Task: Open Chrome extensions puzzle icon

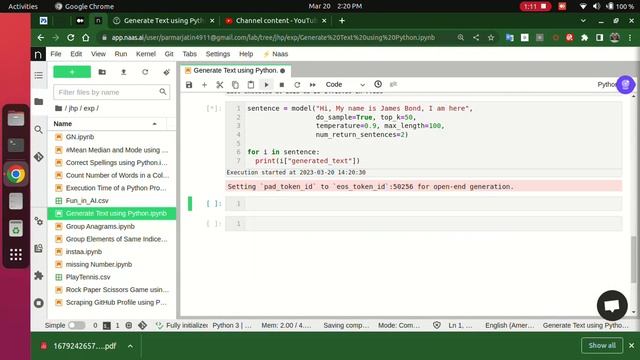Action: point(584,38)
